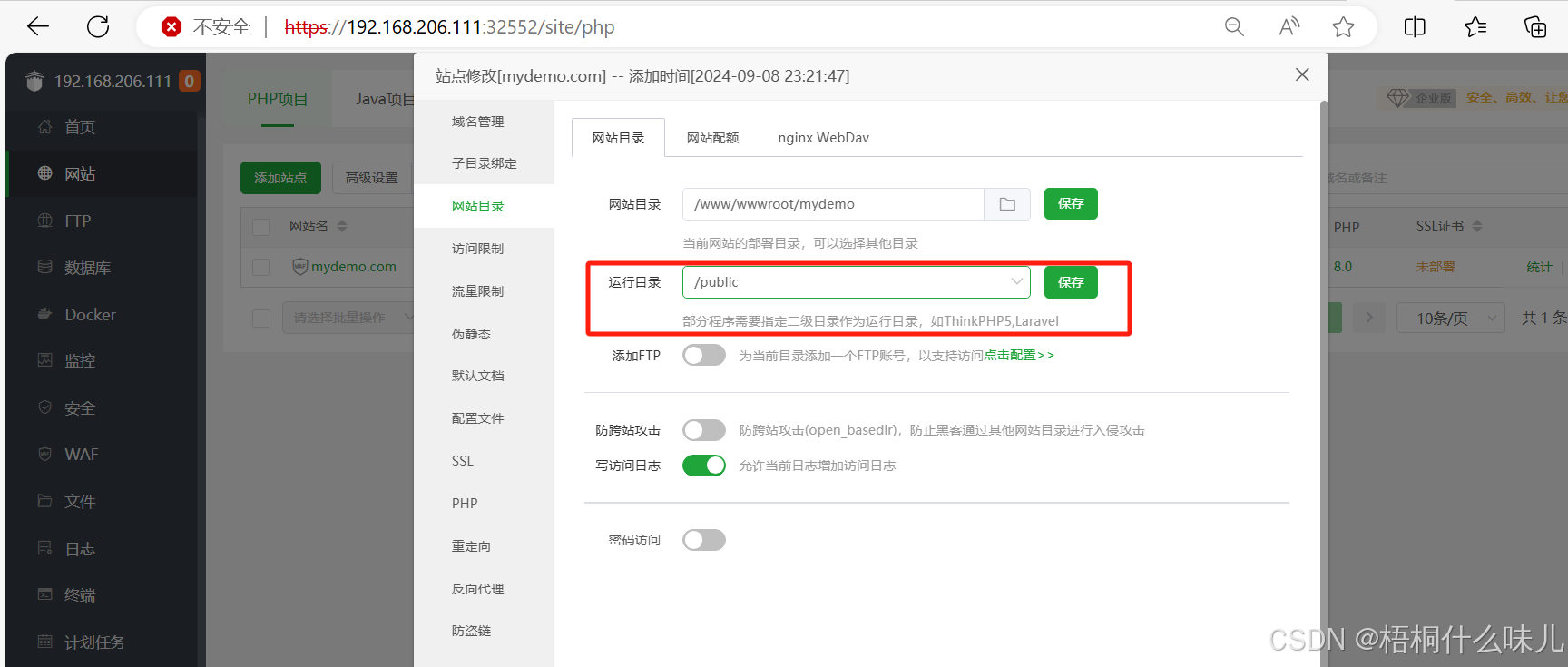Open the 运行目录 /public dropdown
The image size is (1568, 667).
(857, 282)
